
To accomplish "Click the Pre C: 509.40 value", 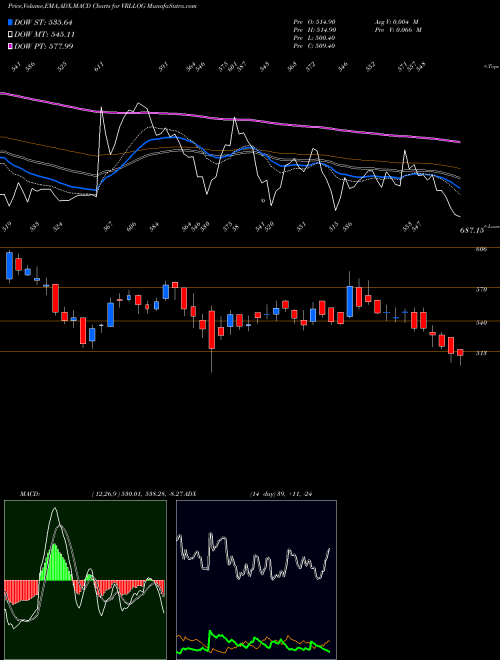I will click(314, 46).
